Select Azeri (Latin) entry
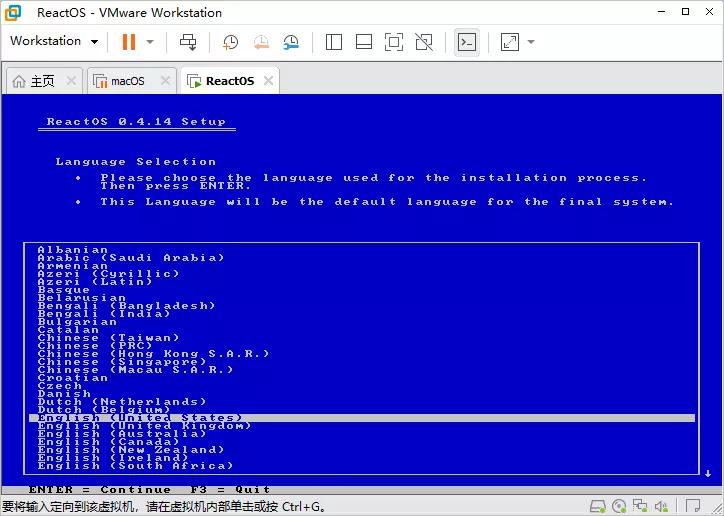This screenshot has height=516, width=724. tap(95, 282)
